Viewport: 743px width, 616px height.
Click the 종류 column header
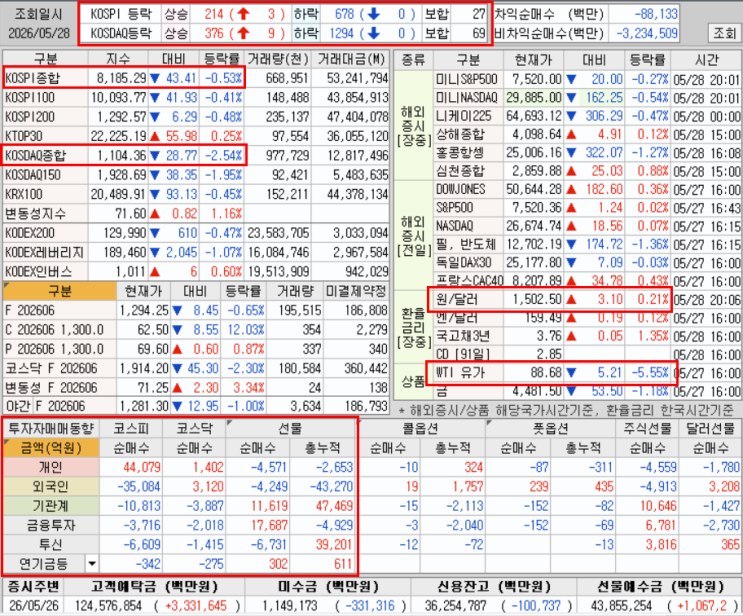(413, 60)
